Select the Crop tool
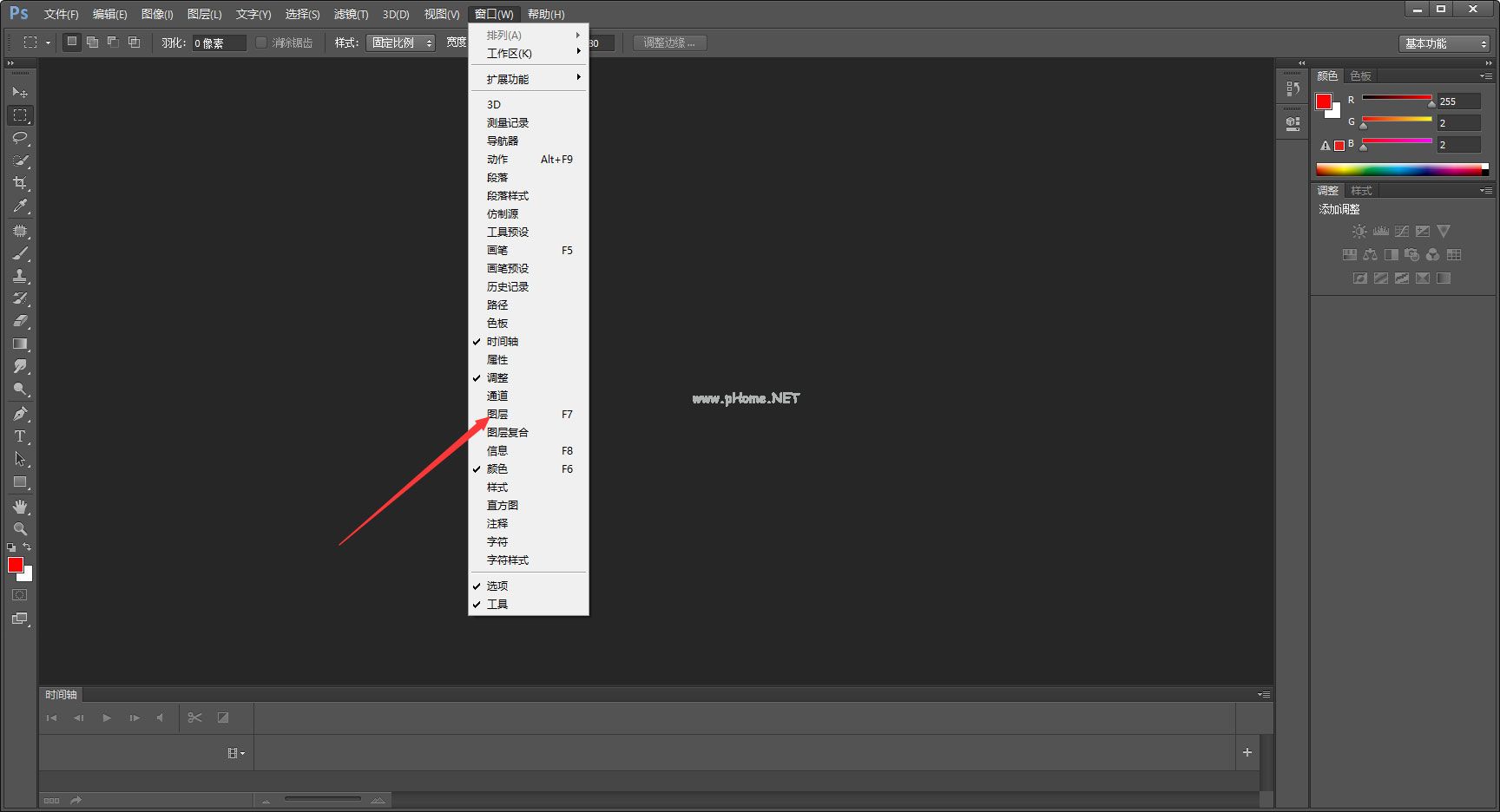Image resolution: width=1500 pixels, height=812 pixels. pos(20,183)
